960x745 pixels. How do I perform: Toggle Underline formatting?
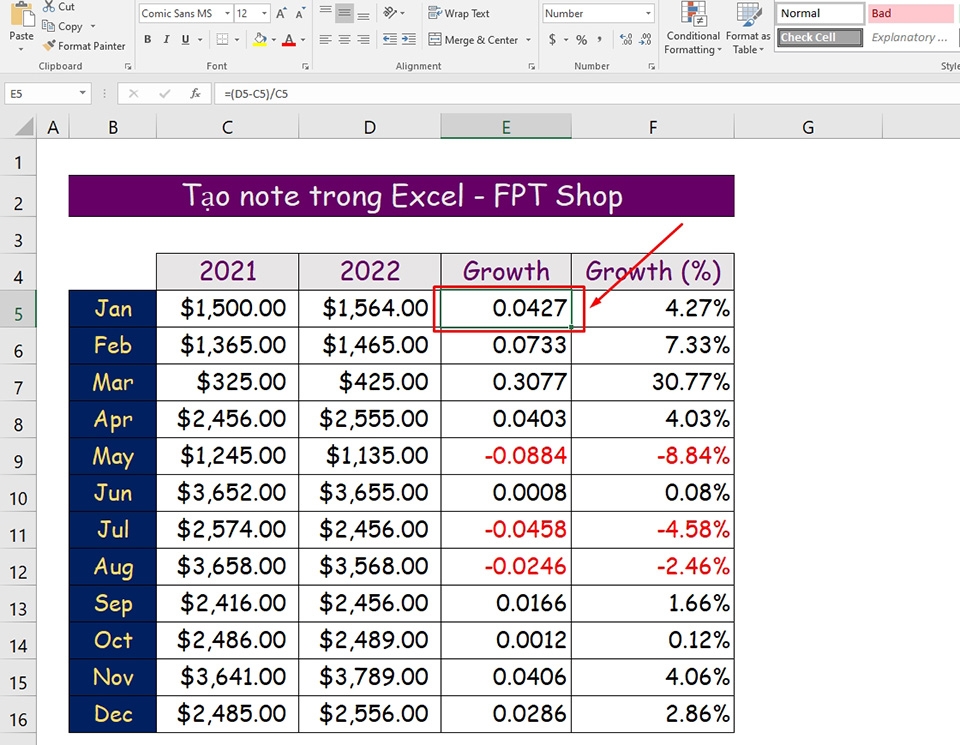coord(186,40)
